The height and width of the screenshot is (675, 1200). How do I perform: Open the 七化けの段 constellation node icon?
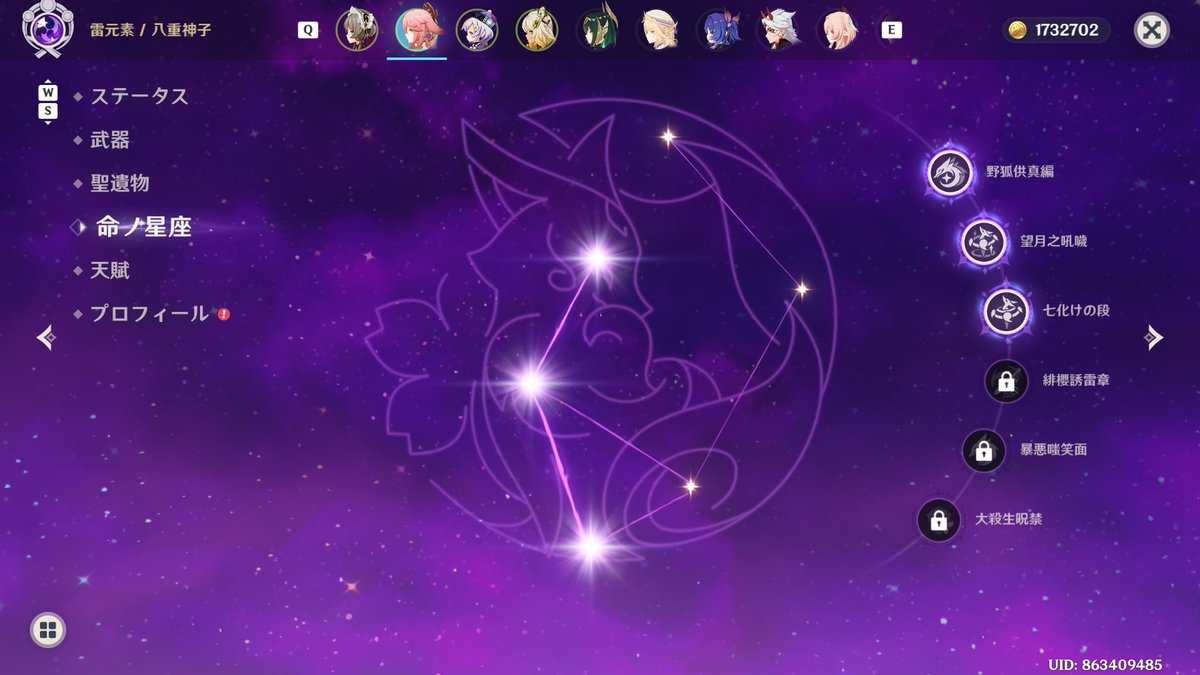(1006, 311)
